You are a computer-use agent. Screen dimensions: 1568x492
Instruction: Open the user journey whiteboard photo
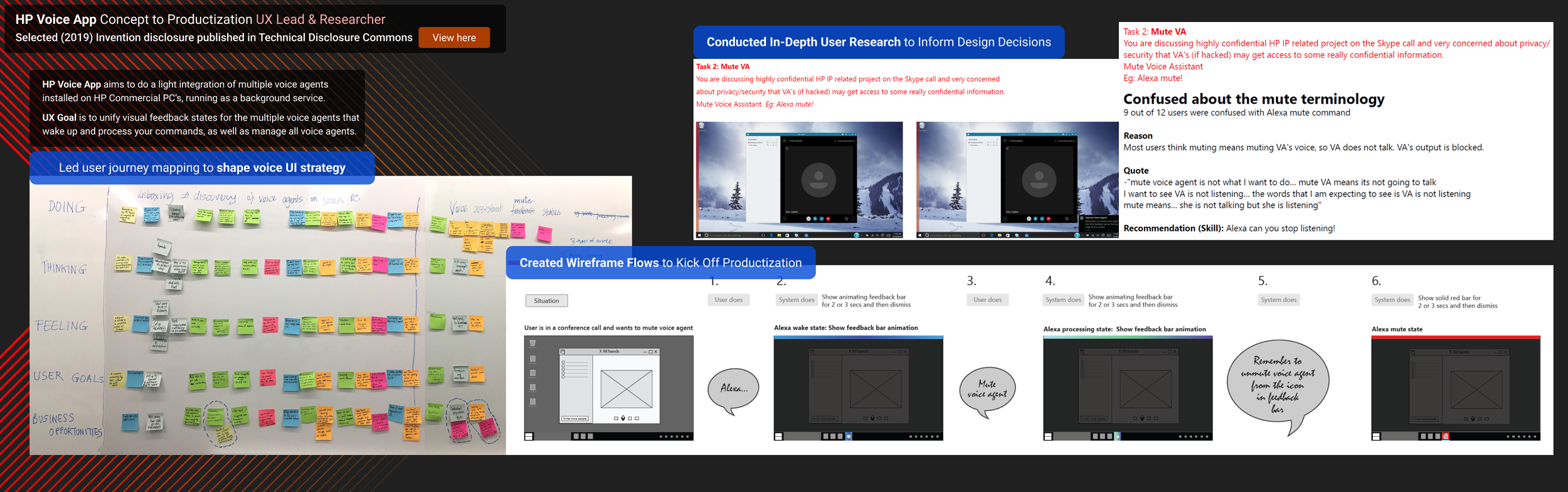pos(331,316)
